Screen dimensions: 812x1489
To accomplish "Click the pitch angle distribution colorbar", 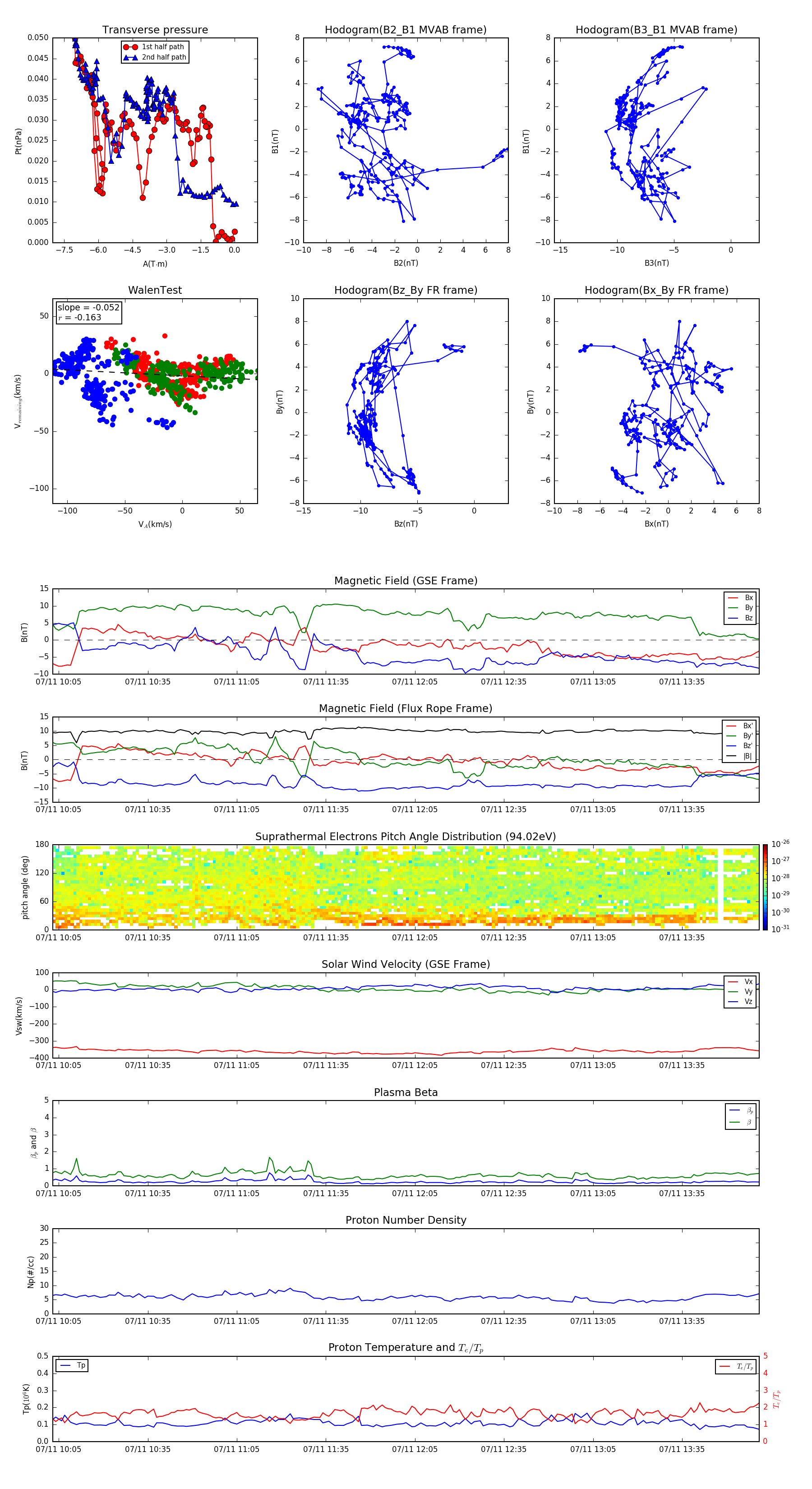I will 765,887.
